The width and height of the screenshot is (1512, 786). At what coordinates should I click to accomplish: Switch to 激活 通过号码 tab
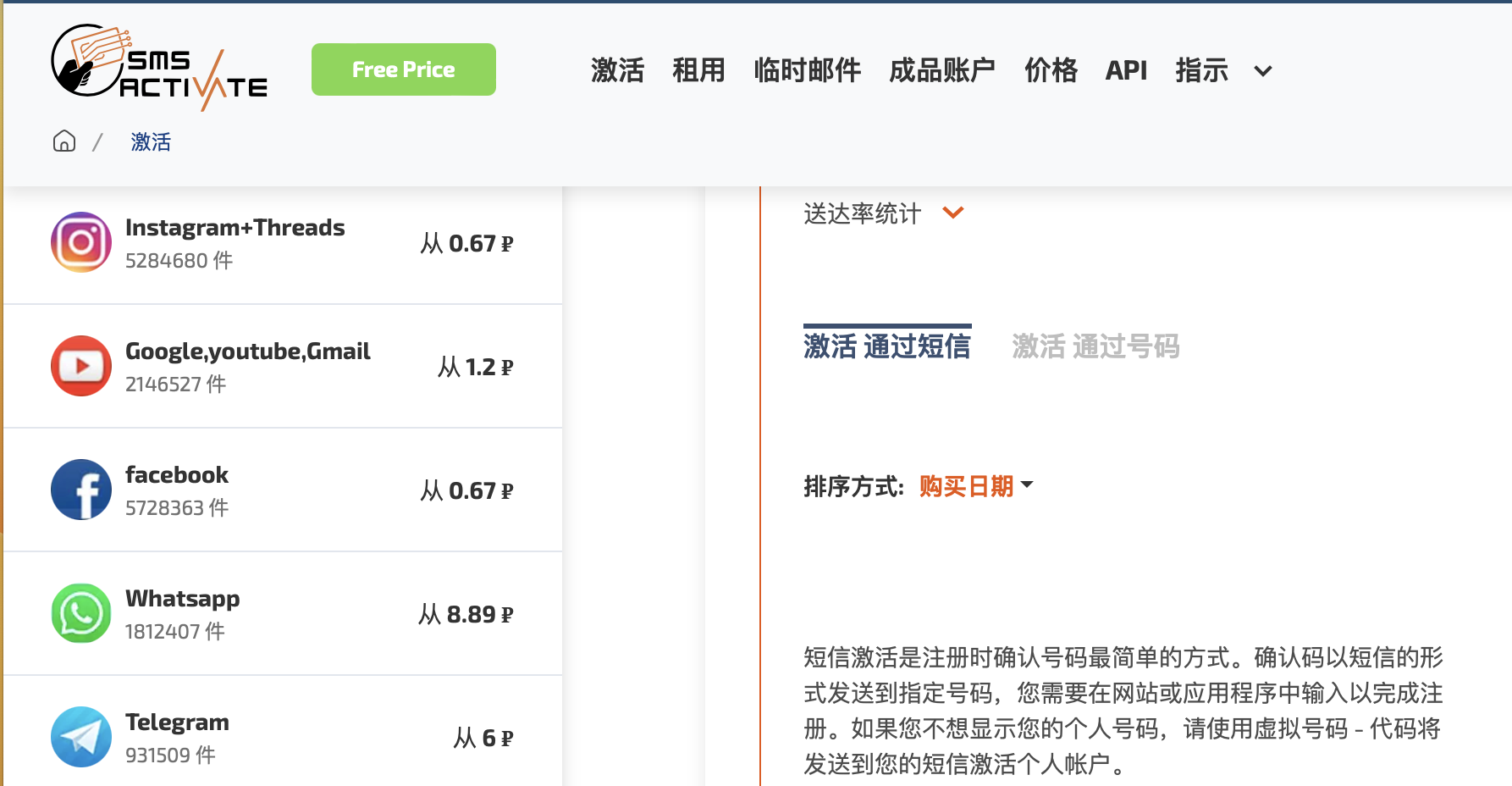click(x=1096, y=346)
